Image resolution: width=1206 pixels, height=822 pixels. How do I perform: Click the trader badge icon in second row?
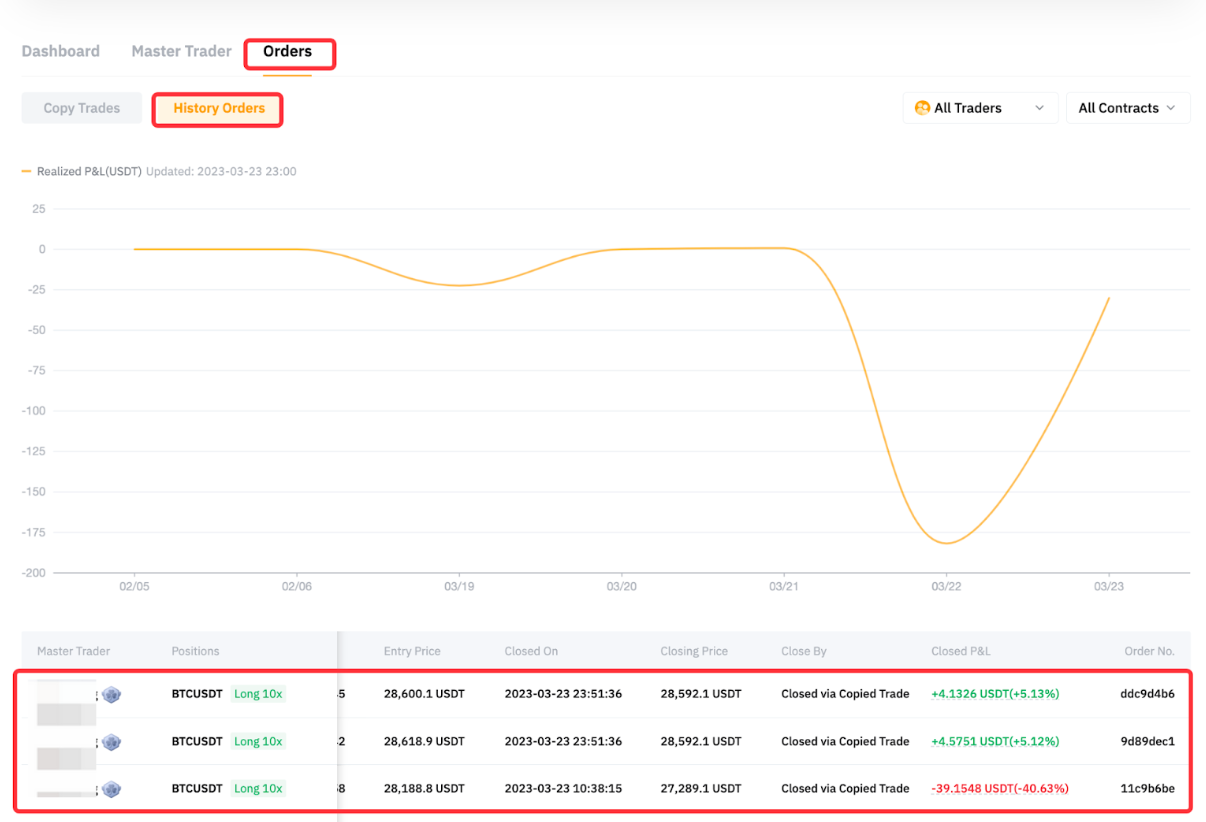pos(111,742)
